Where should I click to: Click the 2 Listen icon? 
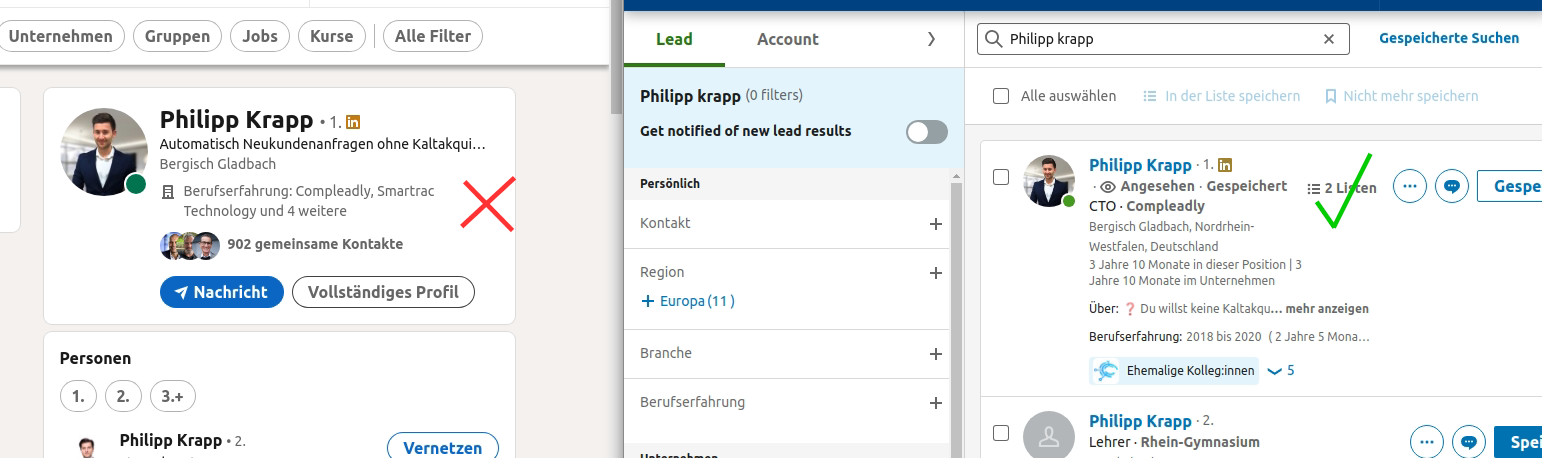pos(1314,188)
